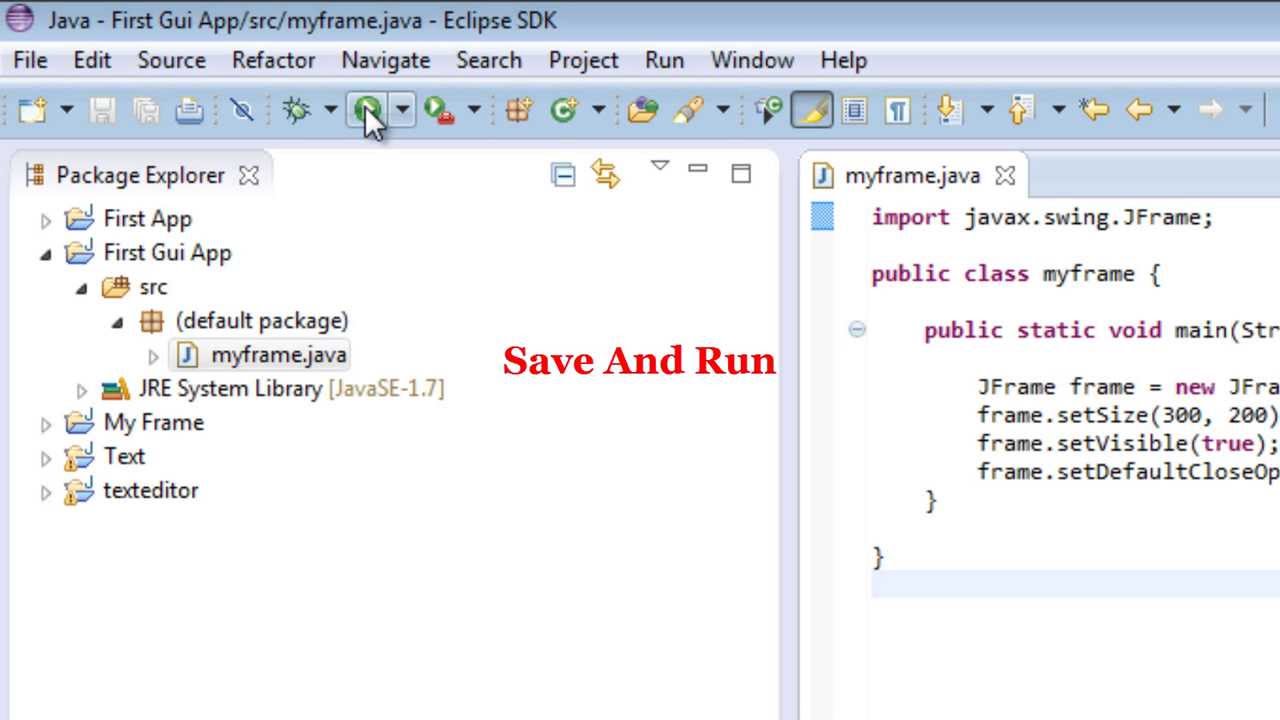Toggle Link with Editor icon
Image resolution: width=1280 pixels, height=720 pixels.
coord(605,174)
